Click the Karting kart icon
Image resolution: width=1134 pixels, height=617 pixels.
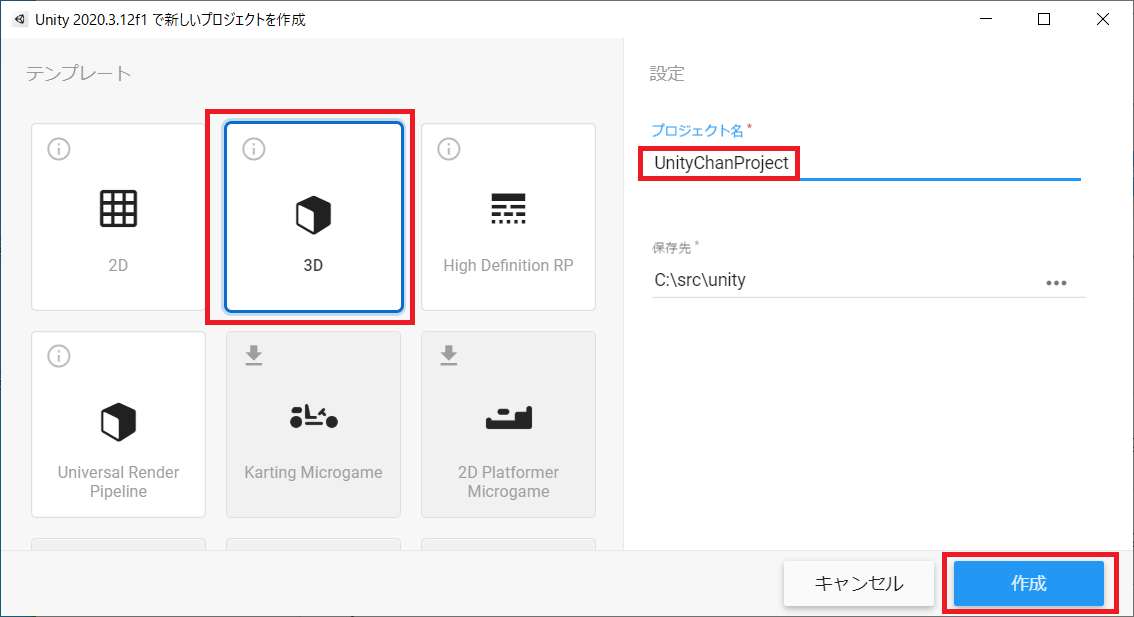313,417
